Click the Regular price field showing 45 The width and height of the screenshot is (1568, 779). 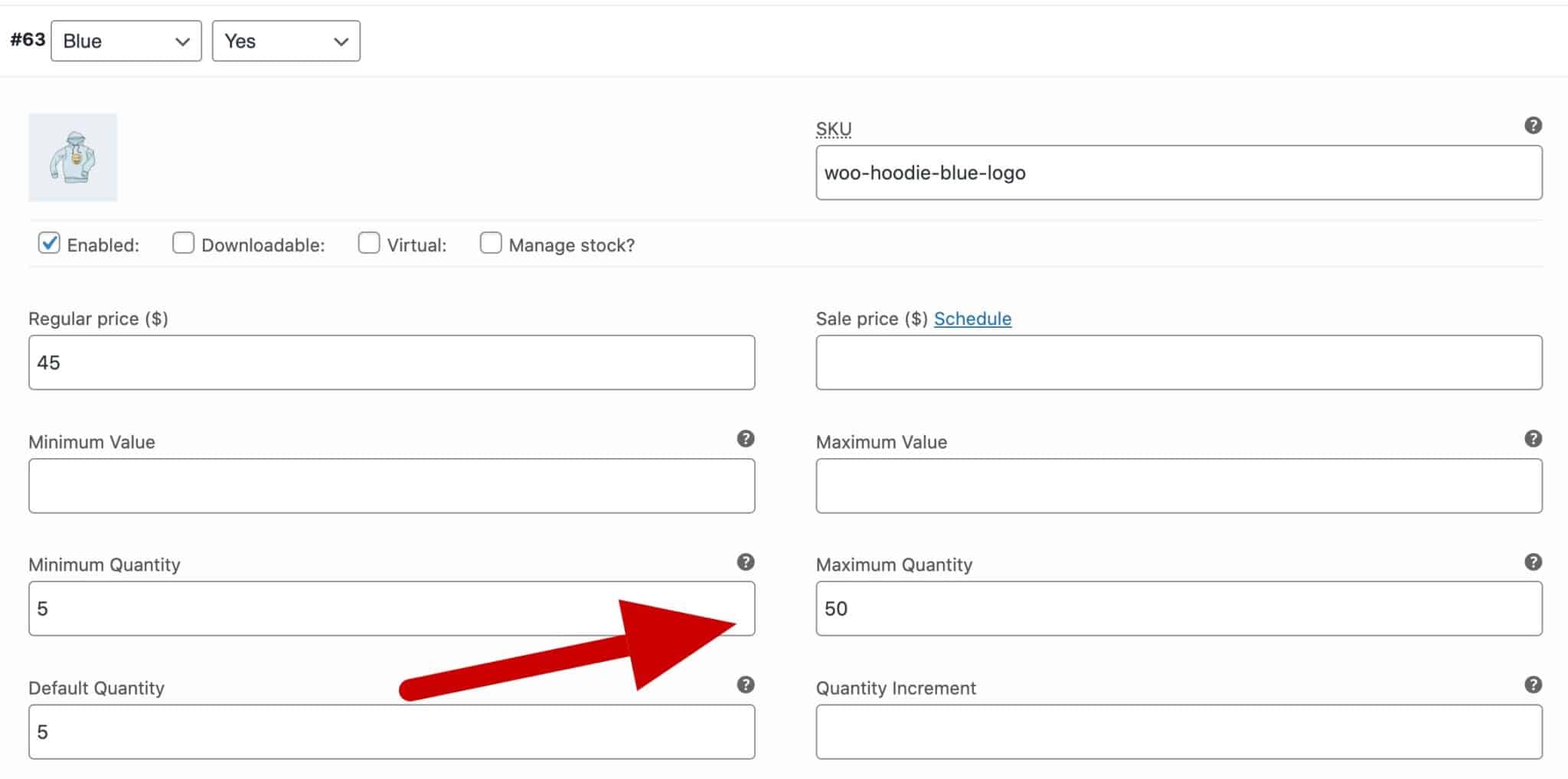click(x=390, y=362)
